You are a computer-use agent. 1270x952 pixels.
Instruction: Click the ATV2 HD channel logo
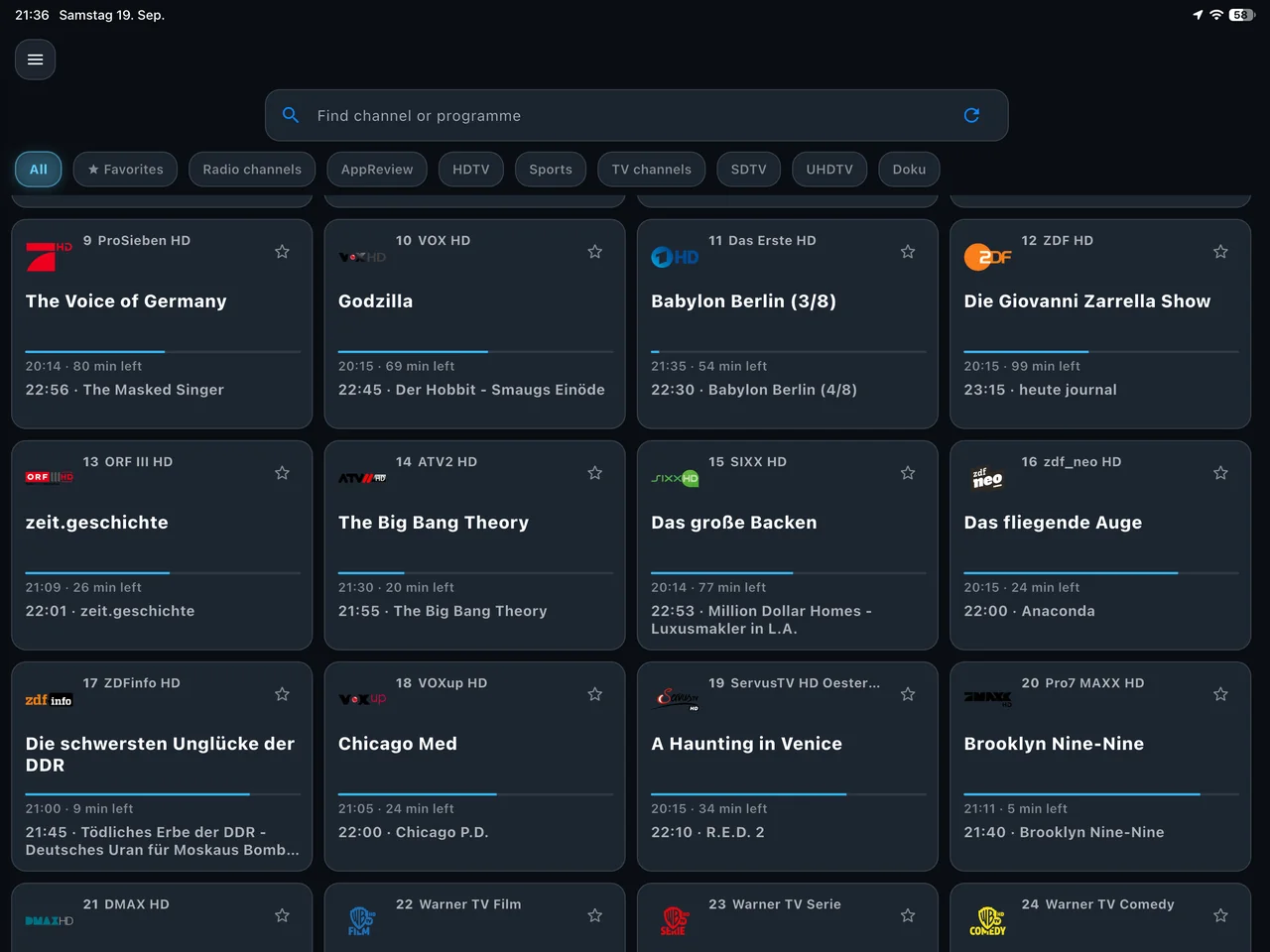362,478
